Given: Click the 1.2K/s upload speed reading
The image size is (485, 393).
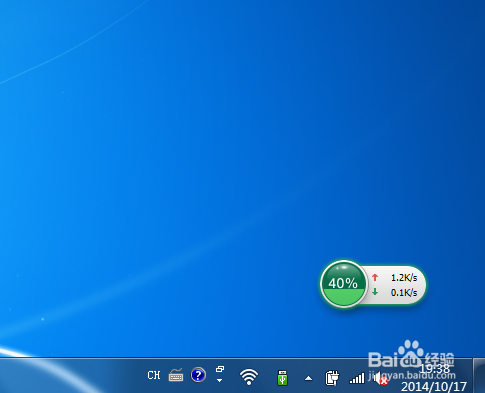Looking at the screenshot, I should (x=404, y=277).
